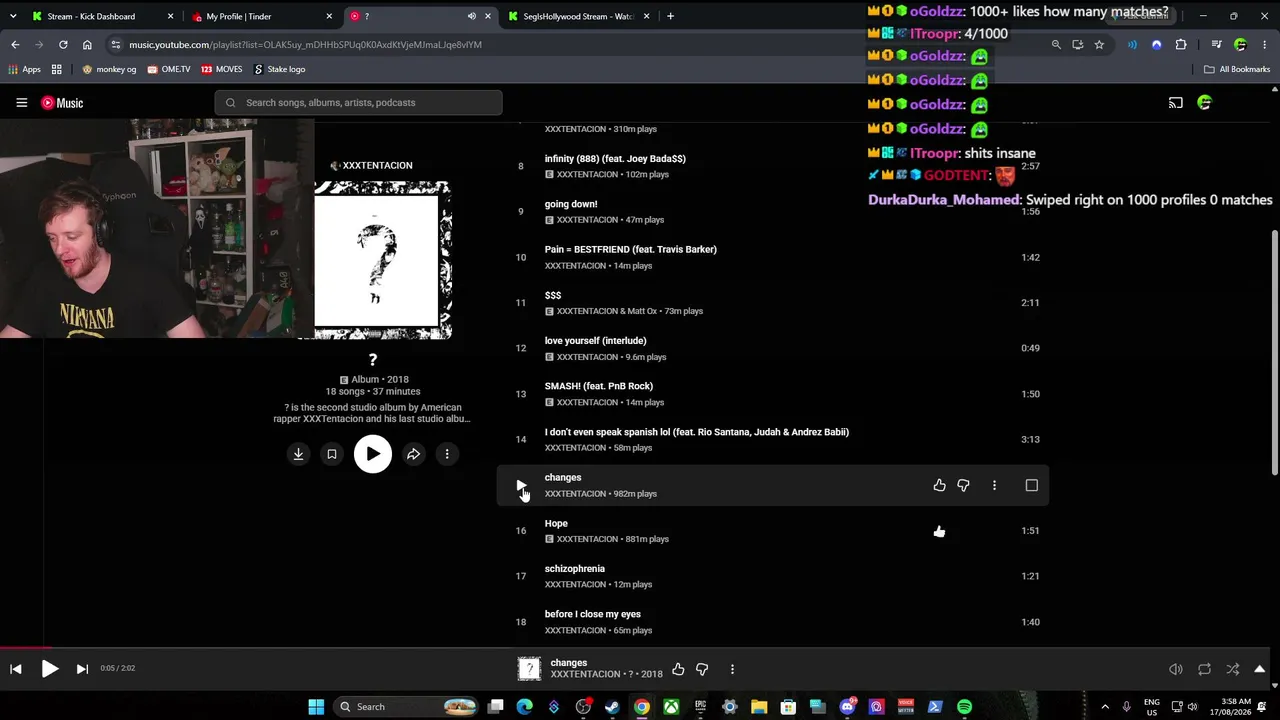The image size is (1280, 720).
Task: Reload the page
Action: (63, 44)
